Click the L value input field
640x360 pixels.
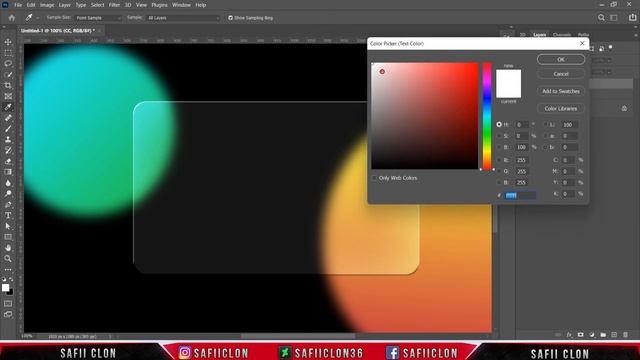coord(569,124)
